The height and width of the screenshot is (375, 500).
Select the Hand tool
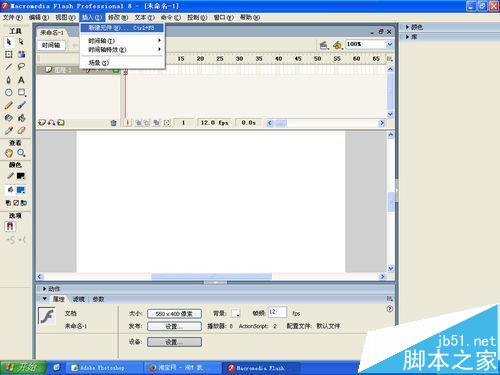point(9,153)
